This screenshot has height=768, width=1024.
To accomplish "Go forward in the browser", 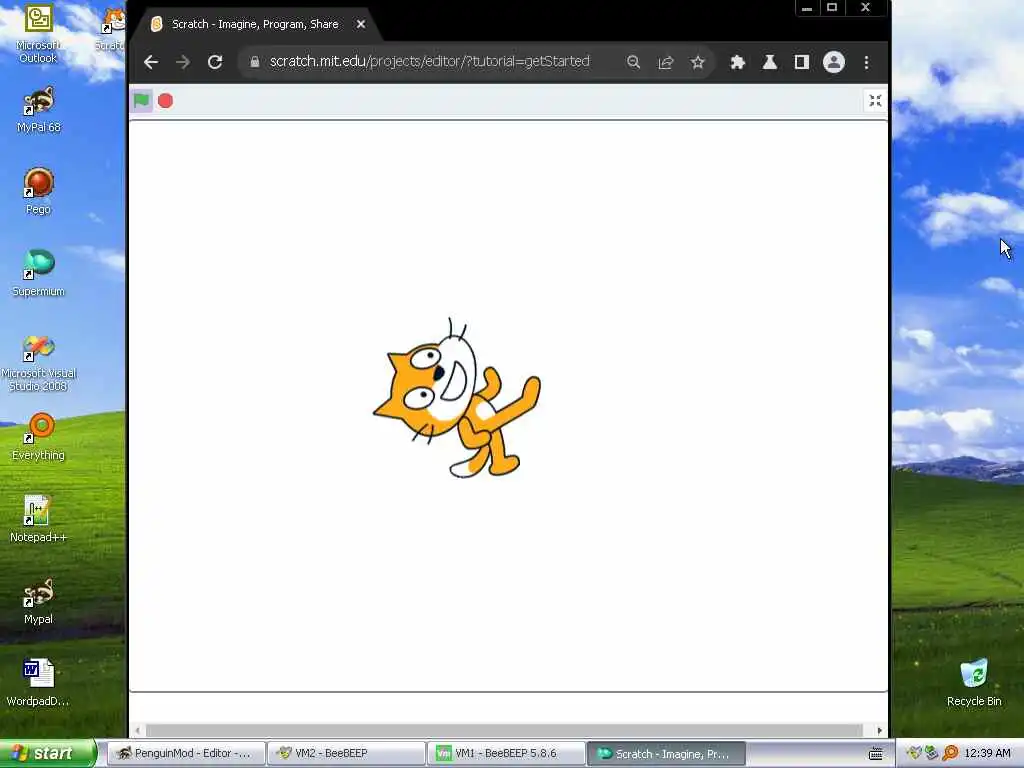I will click(183, 62).
